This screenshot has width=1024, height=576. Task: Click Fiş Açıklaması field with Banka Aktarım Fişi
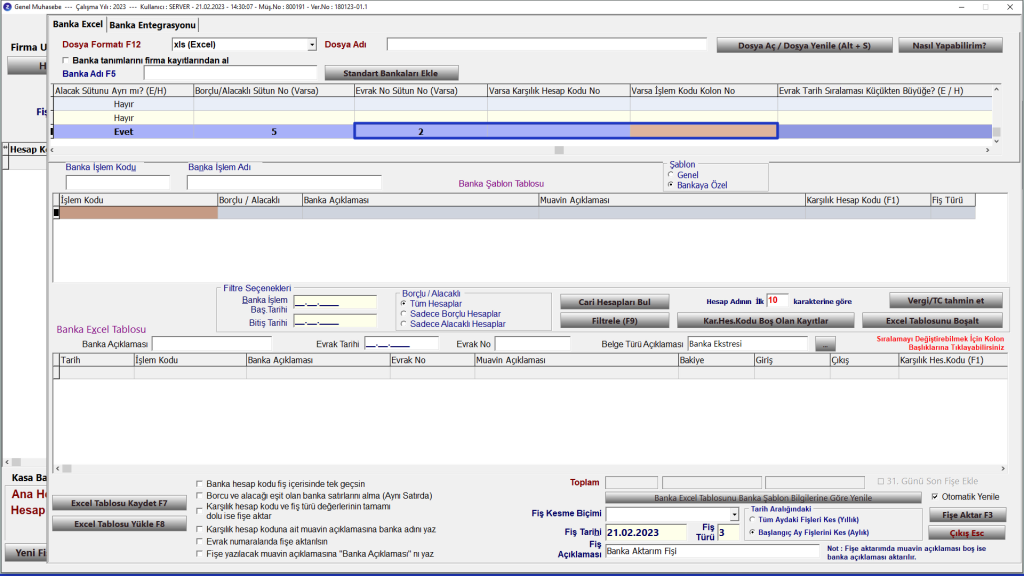[x=712, y=551]
